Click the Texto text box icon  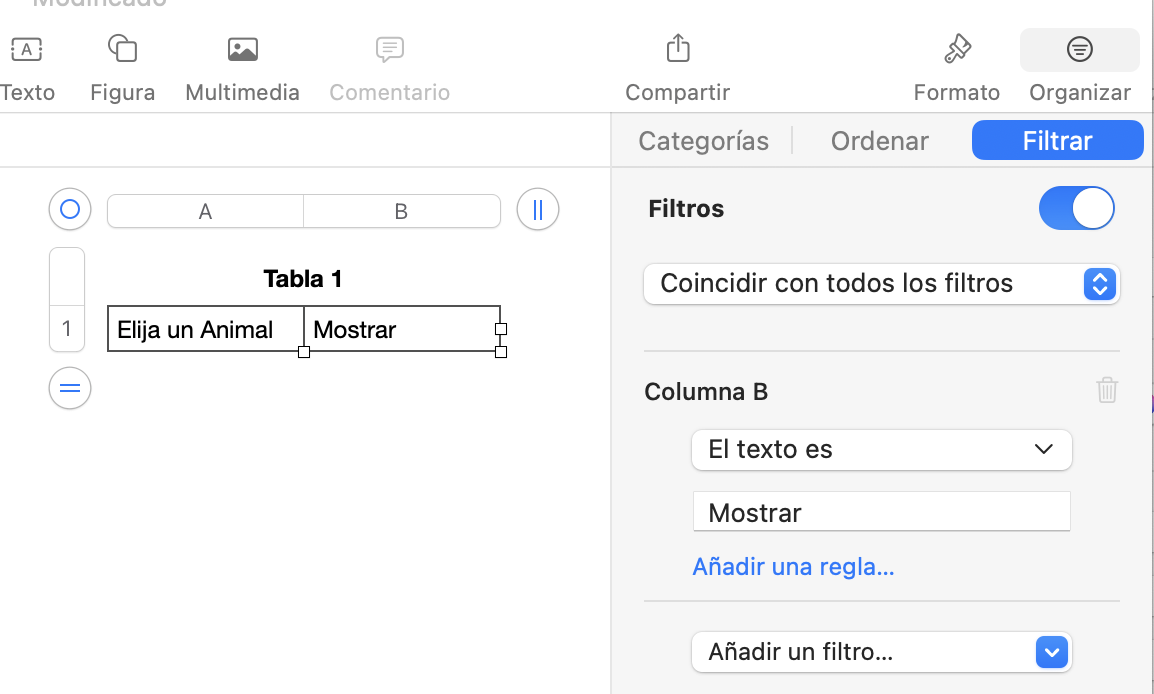[26, 49]
